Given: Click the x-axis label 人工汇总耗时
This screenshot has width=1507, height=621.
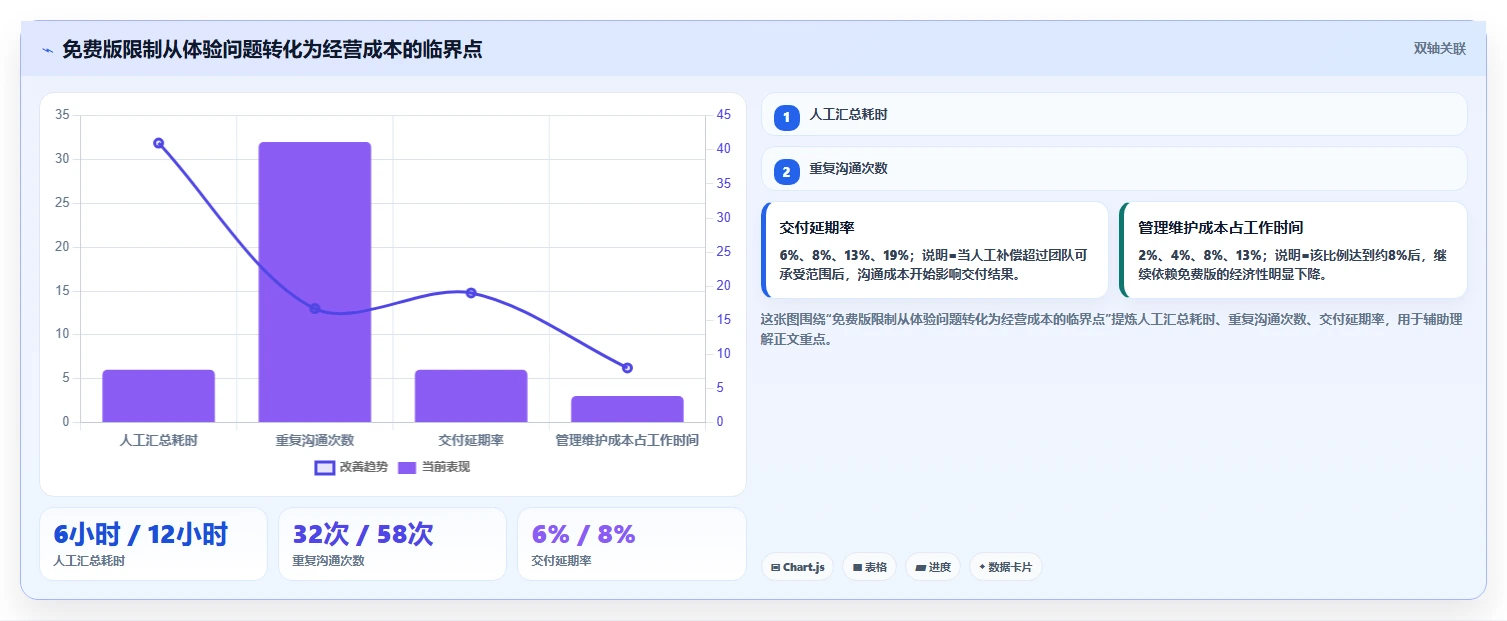Looking at the screenshot, I should point(158,440).
